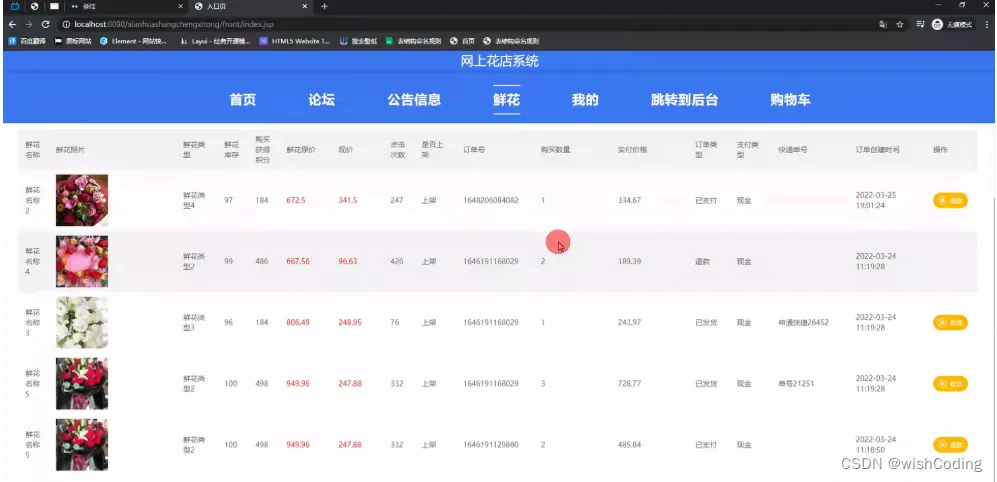The height and width of the screenshot is (482, 997).
Task: Open the 图标网站 bookmark
Action: click(74, 41)
